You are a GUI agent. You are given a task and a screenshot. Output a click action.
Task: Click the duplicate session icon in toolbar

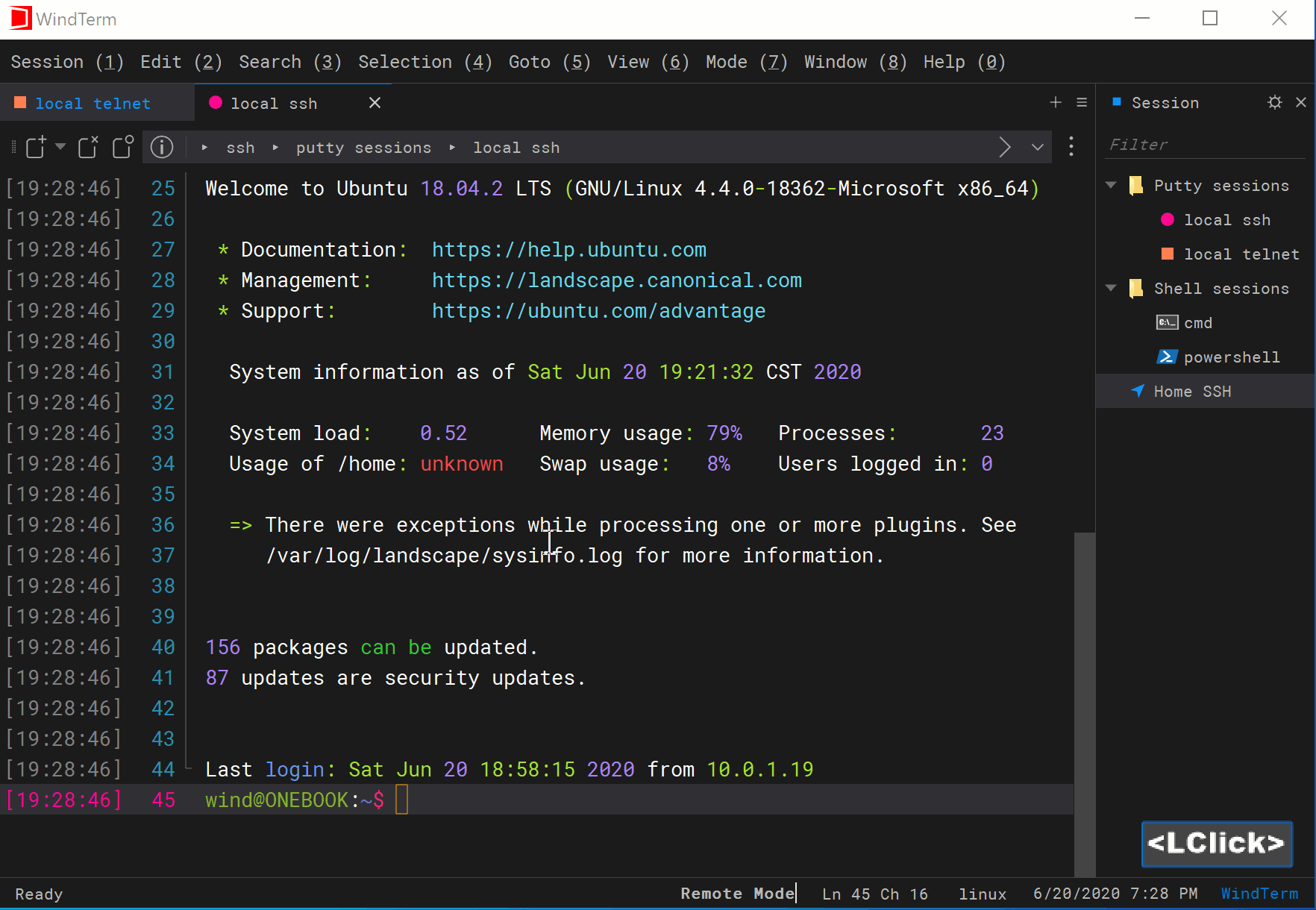click(x=123, y=147)
